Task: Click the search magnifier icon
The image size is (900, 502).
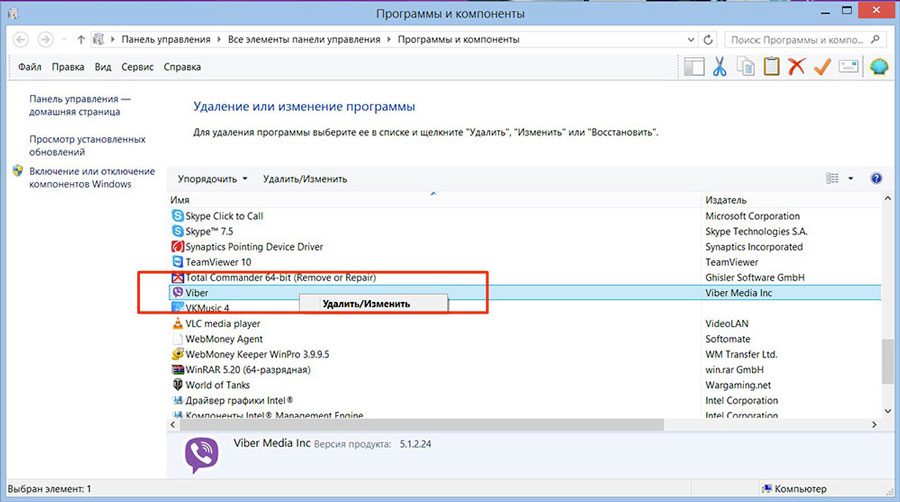Action: (875, 40)
